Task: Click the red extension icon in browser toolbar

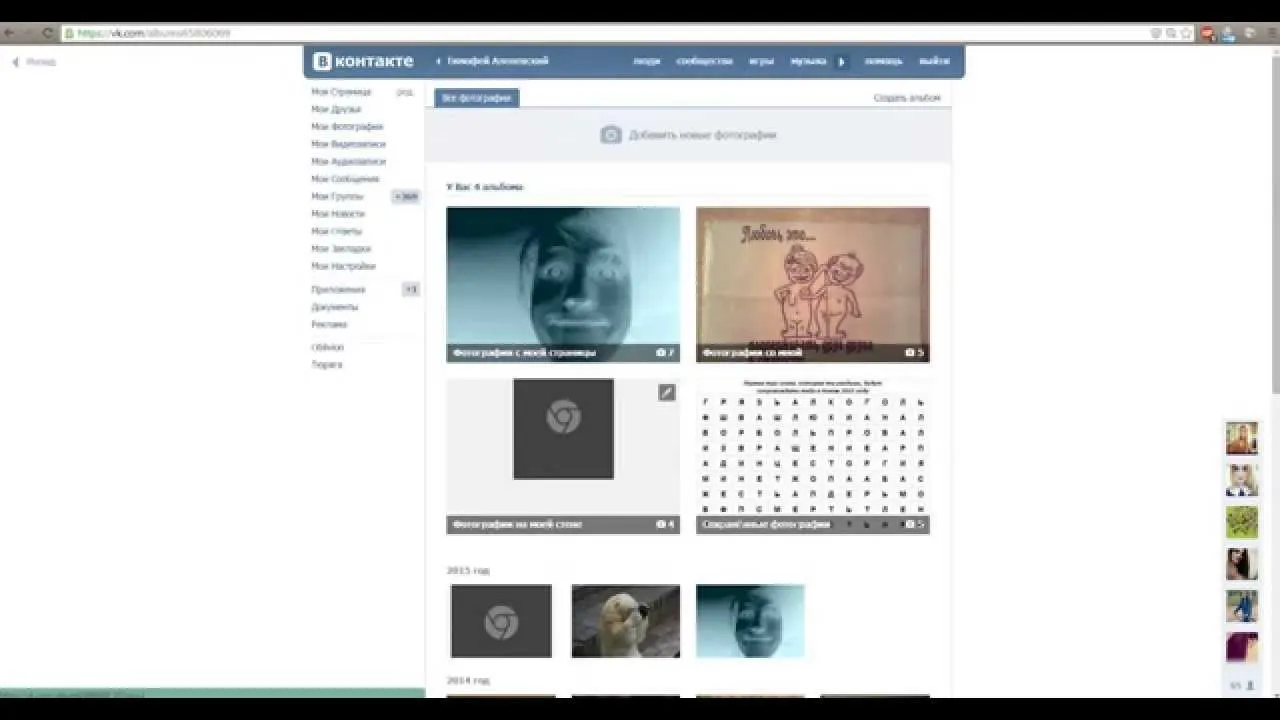Action: click(x=1209, y=33)
